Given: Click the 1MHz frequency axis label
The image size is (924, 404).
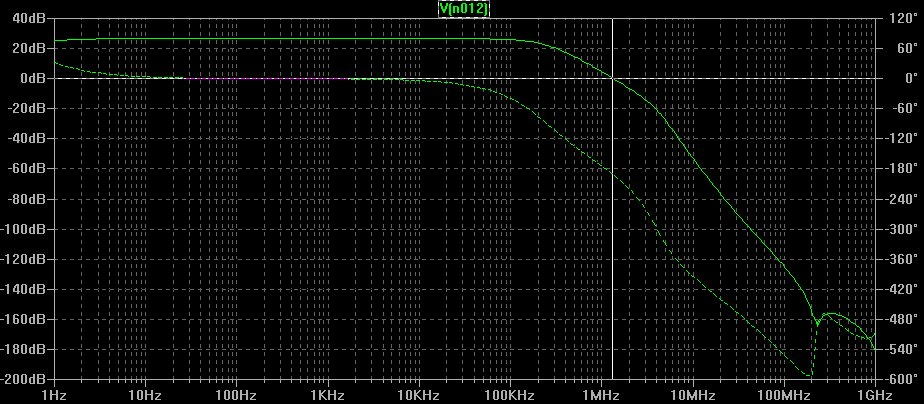Looking at the screenshot, I should tap(602, 394).
